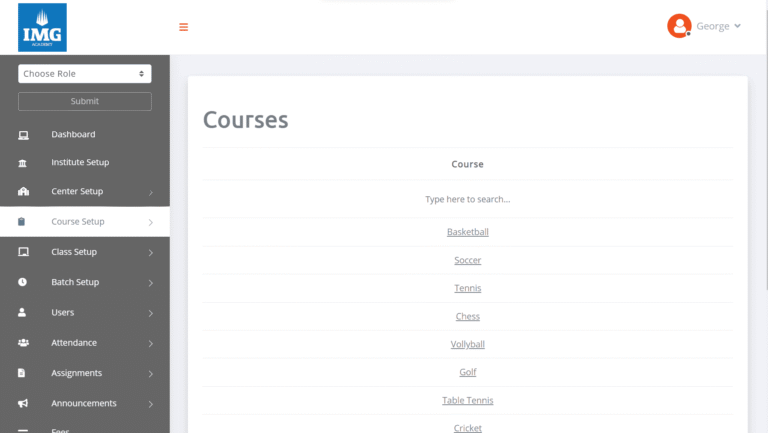768x433 pixels.
Task: Click the Dashboard laptop icon
Action: [x=23, y=135]
